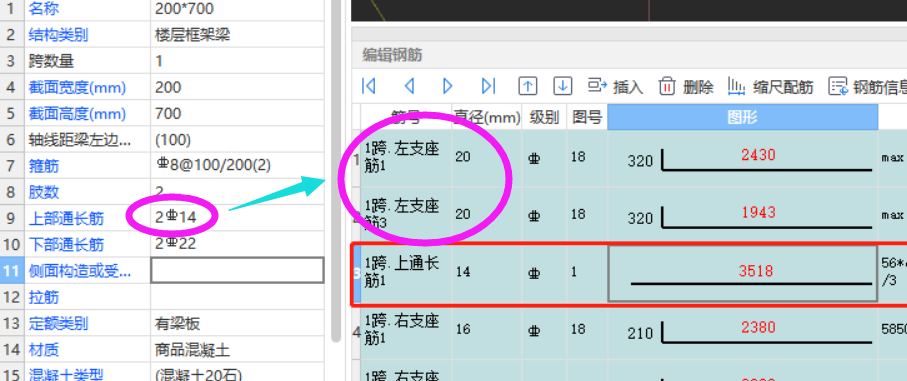907x381 pixels.
Task: Select the 1跨.上通长筋1 rebar row name
Action: [x=402, y=271]
